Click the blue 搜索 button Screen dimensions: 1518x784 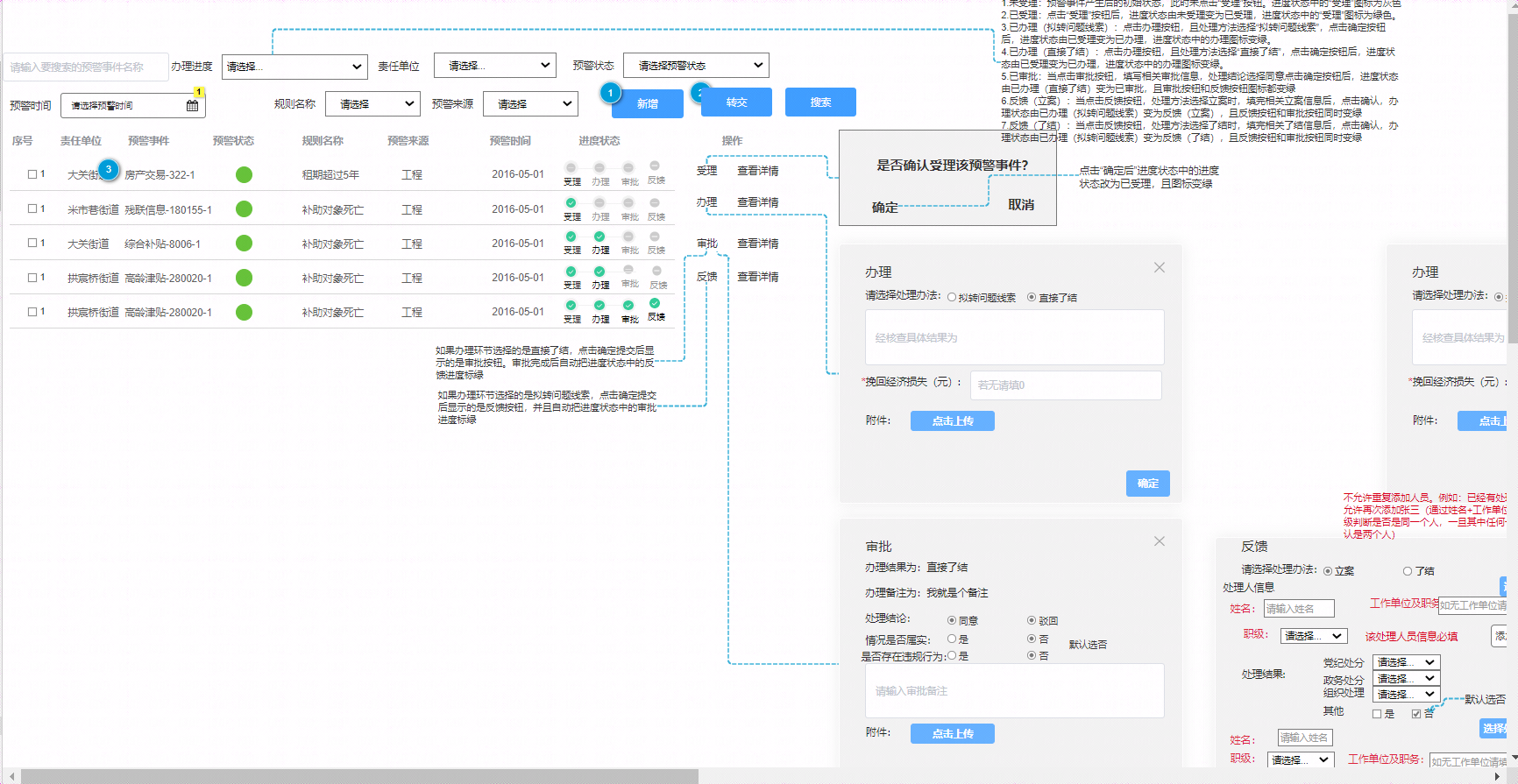tap(820, 102)
